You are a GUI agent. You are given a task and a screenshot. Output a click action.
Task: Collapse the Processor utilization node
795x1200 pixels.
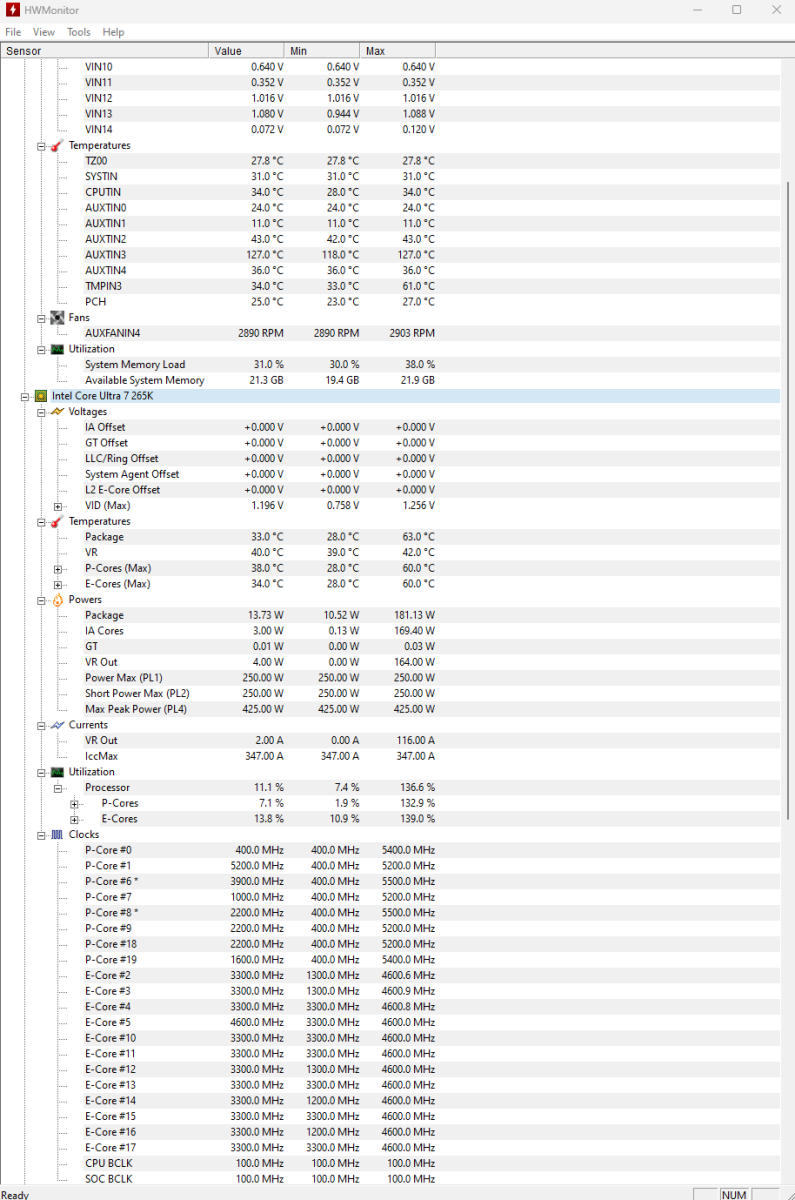58,788
